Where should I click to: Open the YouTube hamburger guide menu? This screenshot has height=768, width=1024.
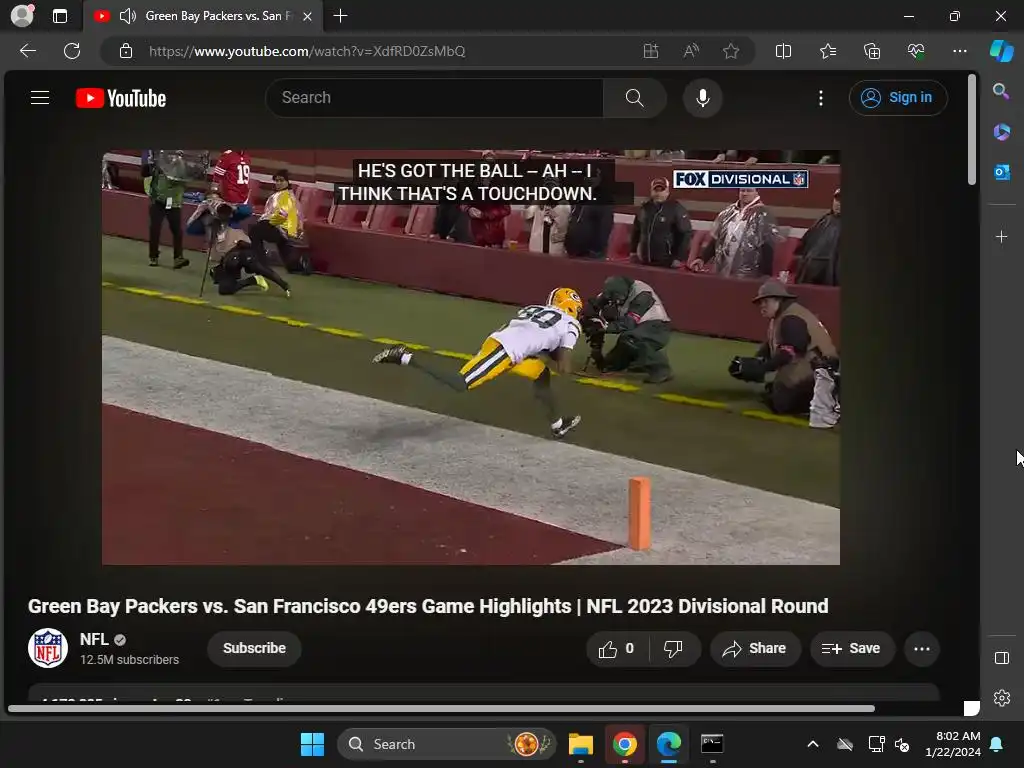40,98
